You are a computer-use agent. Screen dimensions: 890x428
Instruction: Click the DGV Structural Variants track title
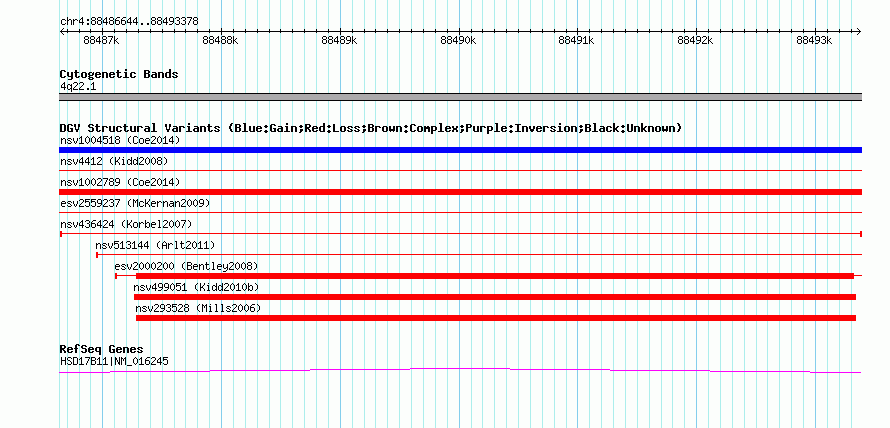(371, 128)
